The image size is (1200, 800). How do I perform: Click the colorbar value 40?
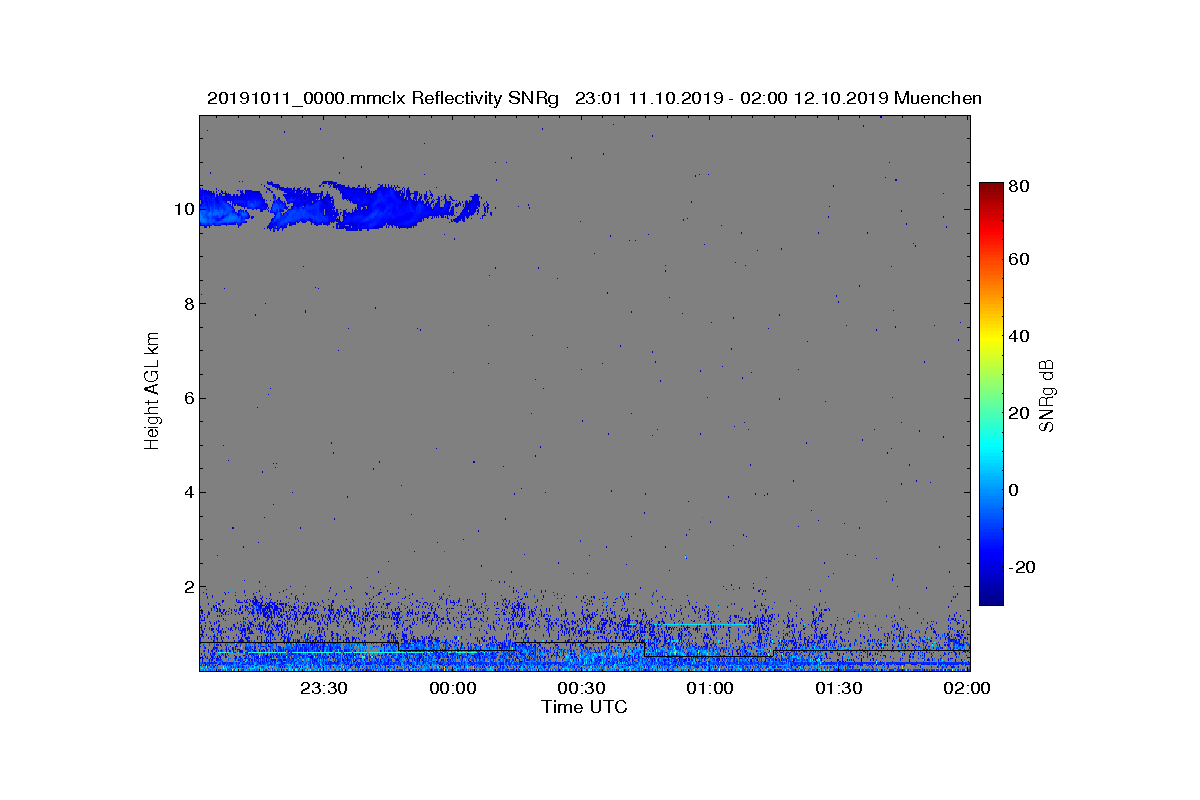[x=1020, y=336]
